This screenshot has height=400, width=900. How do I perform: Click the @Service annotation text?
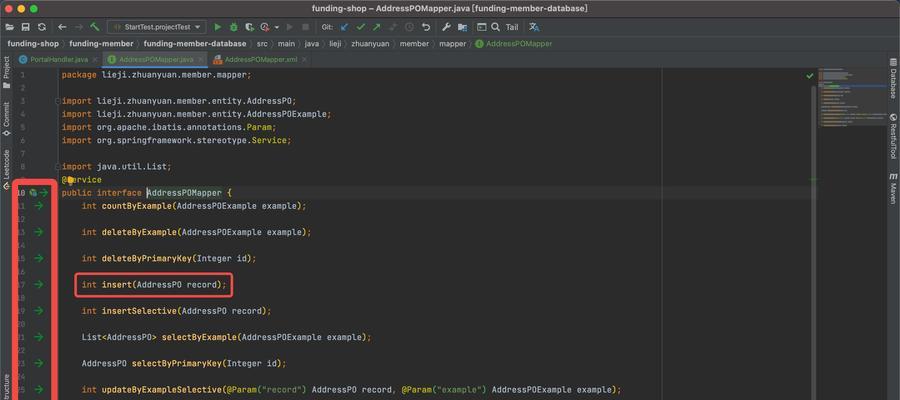82,180
